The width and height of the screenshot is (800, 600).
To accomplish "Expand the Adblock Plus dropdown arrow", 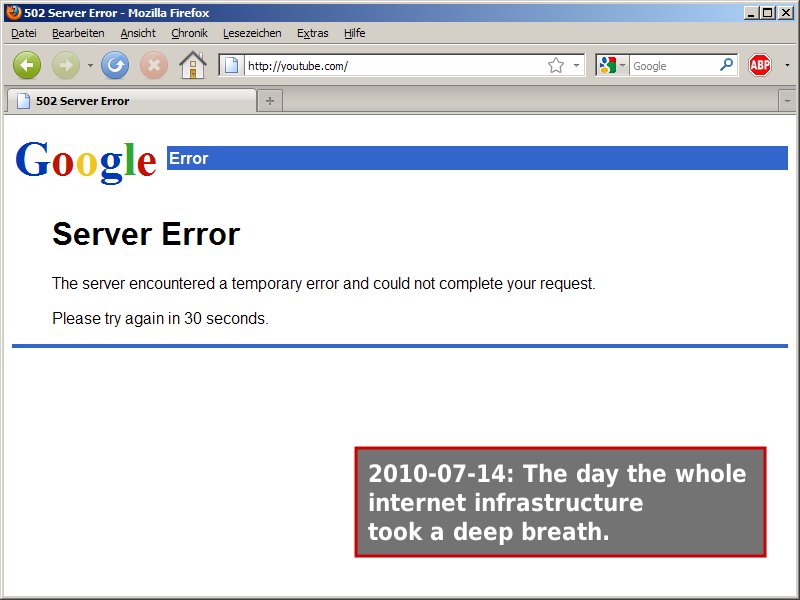I will coord(786,66).
